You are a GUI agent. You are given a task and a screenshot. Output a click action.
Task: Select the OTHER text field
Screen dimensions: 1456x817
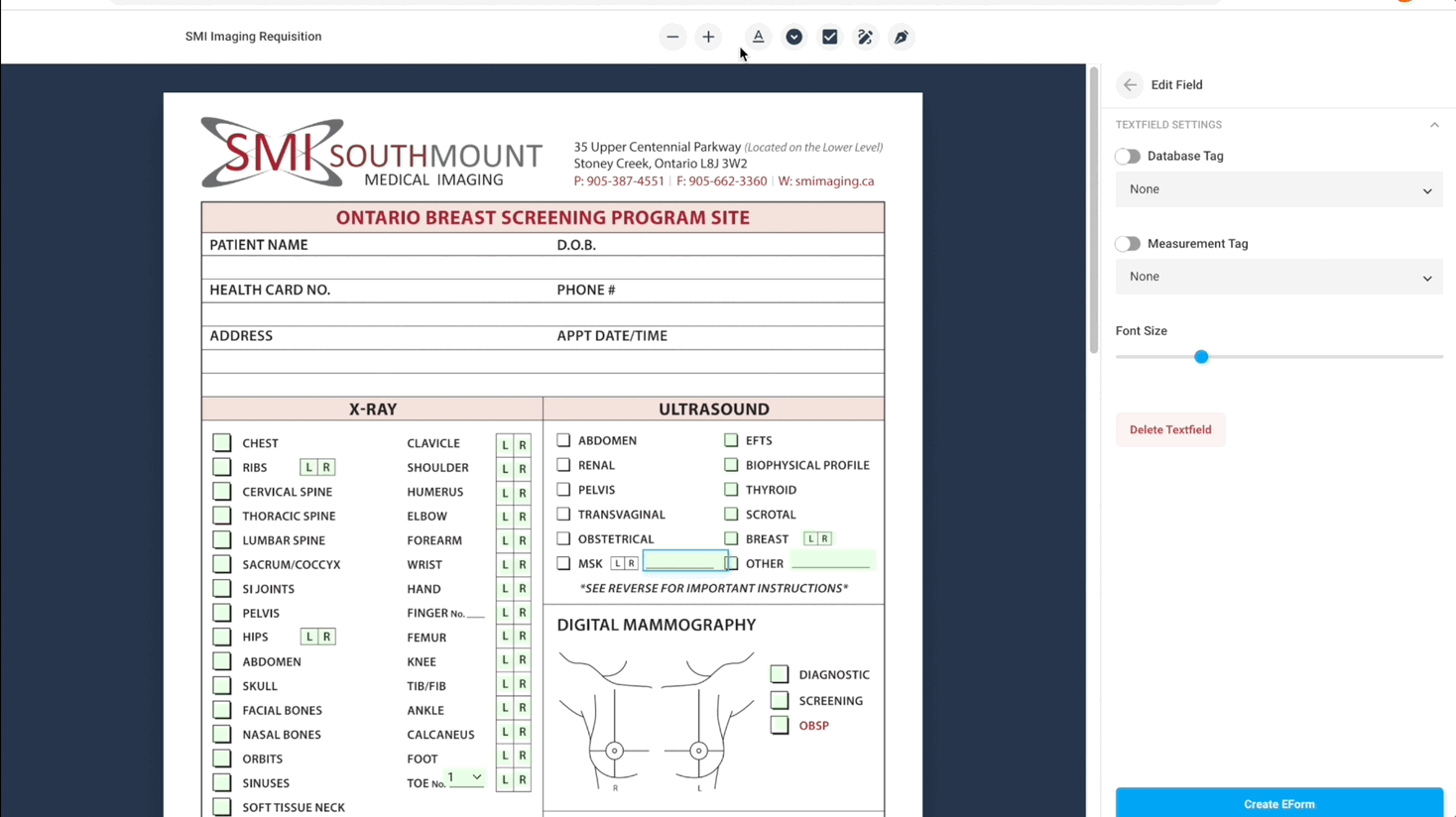tap(831, 561)
